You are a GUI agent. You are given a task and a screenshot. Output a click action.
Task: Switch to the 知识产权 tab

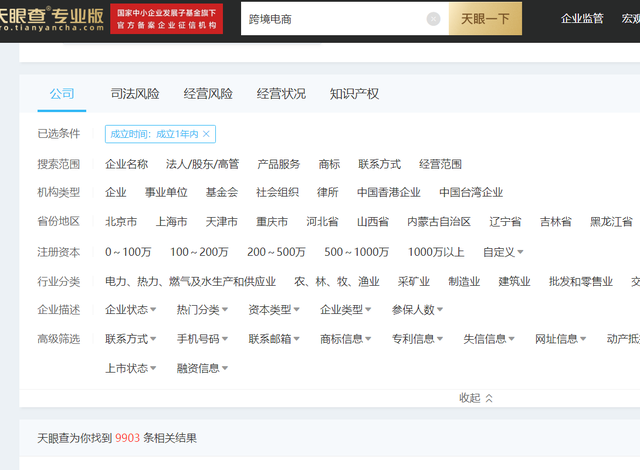pos(354,94)
